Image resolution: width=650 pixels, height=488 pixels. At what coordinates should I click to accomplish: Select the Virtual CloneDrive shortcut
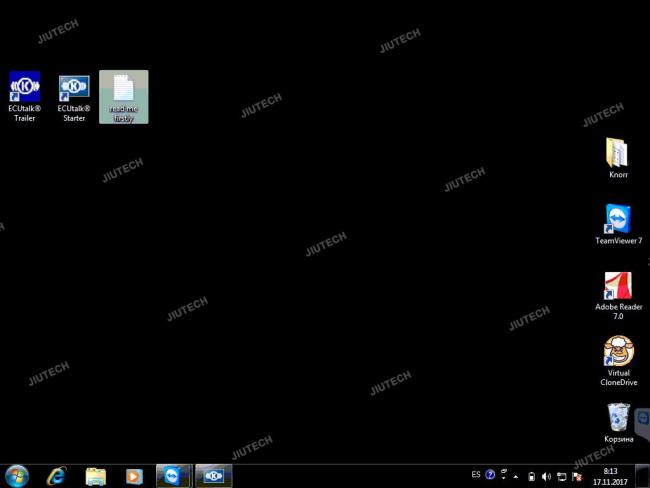click(618, 361)
